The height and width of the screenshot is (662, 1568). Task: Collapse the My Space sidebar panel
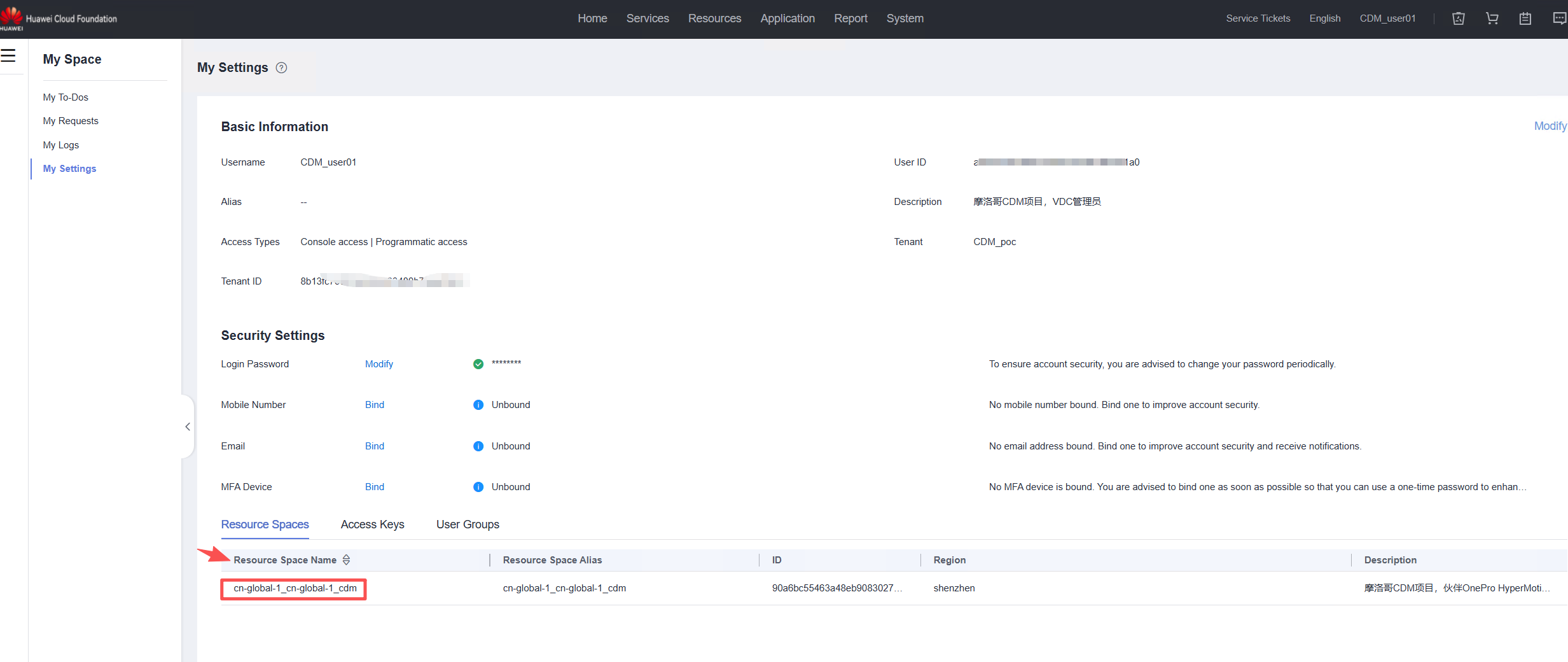point(188,426)
